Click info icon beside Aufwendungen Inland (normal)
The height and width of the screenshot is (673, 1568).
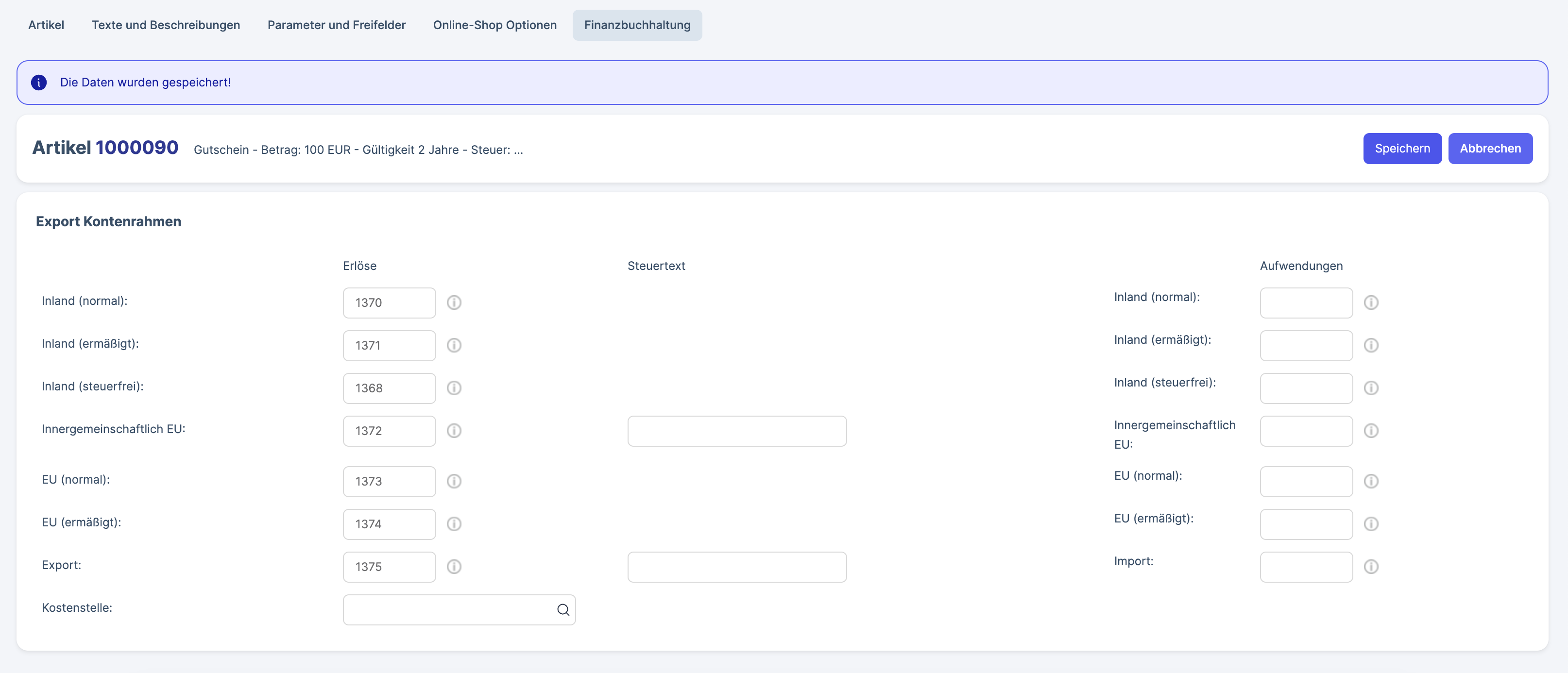(1371, 303)
